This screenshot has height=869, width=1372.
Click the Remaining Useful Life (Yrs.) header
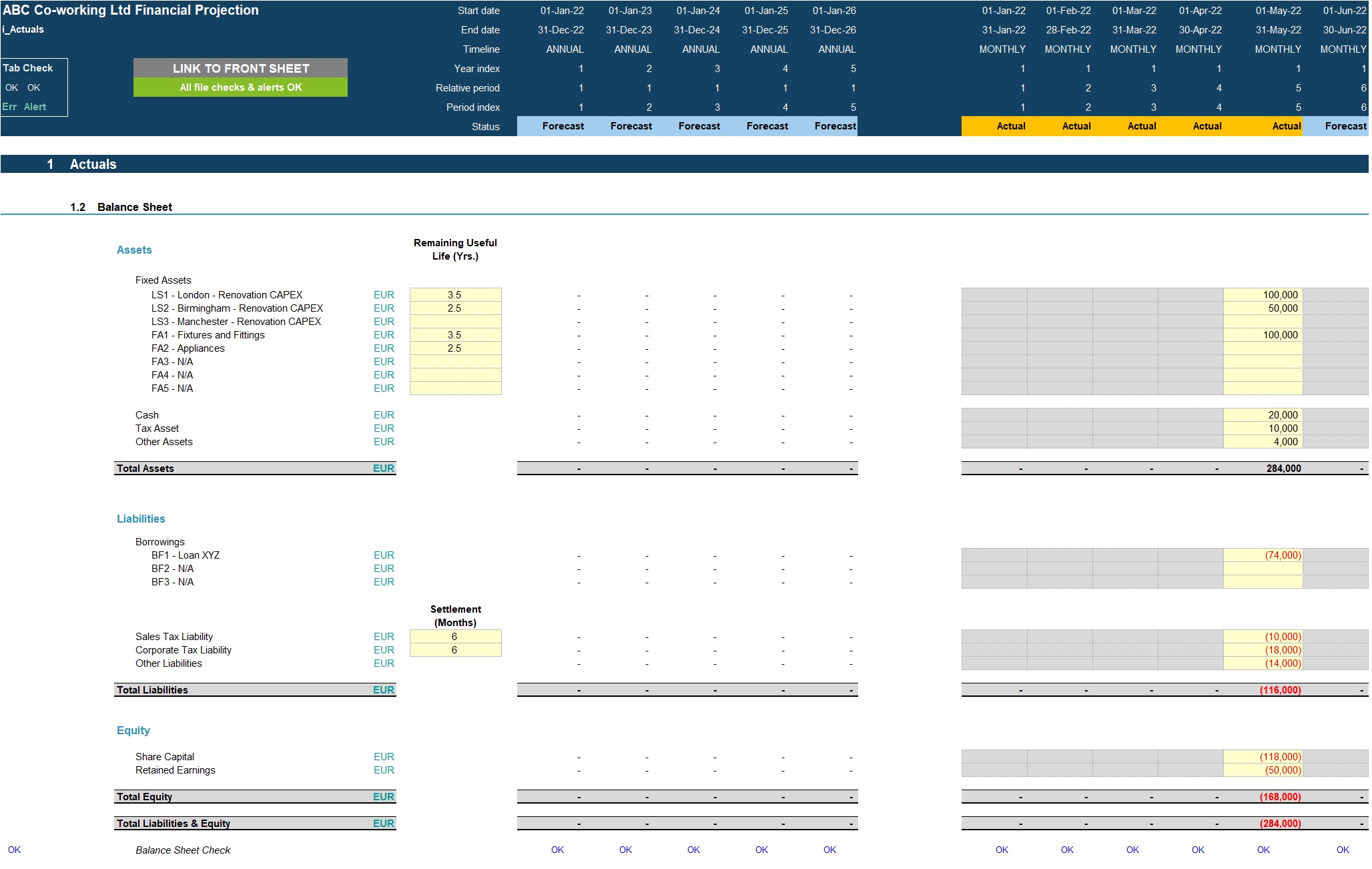point(455,250)
